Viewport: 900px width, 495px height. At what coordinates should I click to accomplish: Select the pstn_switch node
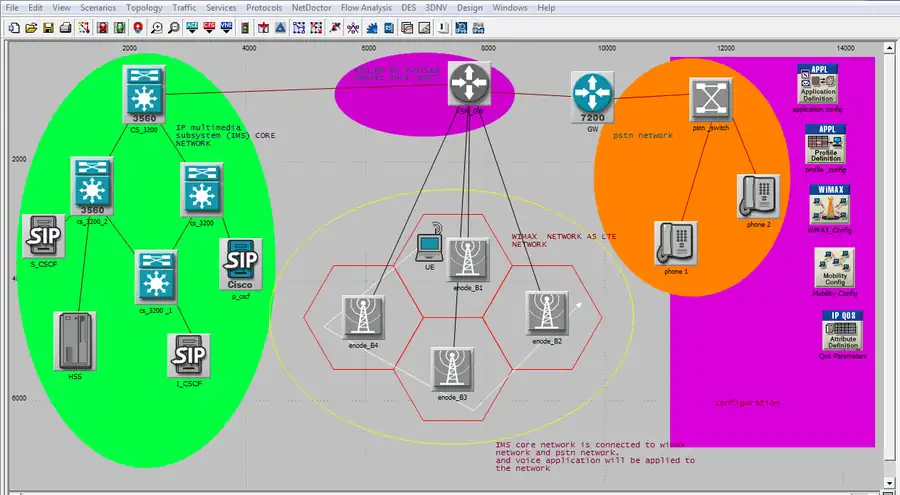tap(711, 99)
